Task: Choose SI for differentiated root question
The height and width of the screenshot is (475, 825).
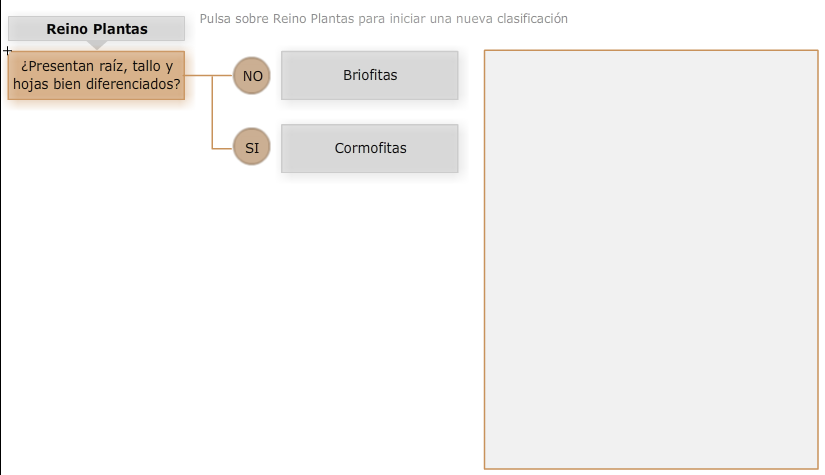Action: pos(252,148)
